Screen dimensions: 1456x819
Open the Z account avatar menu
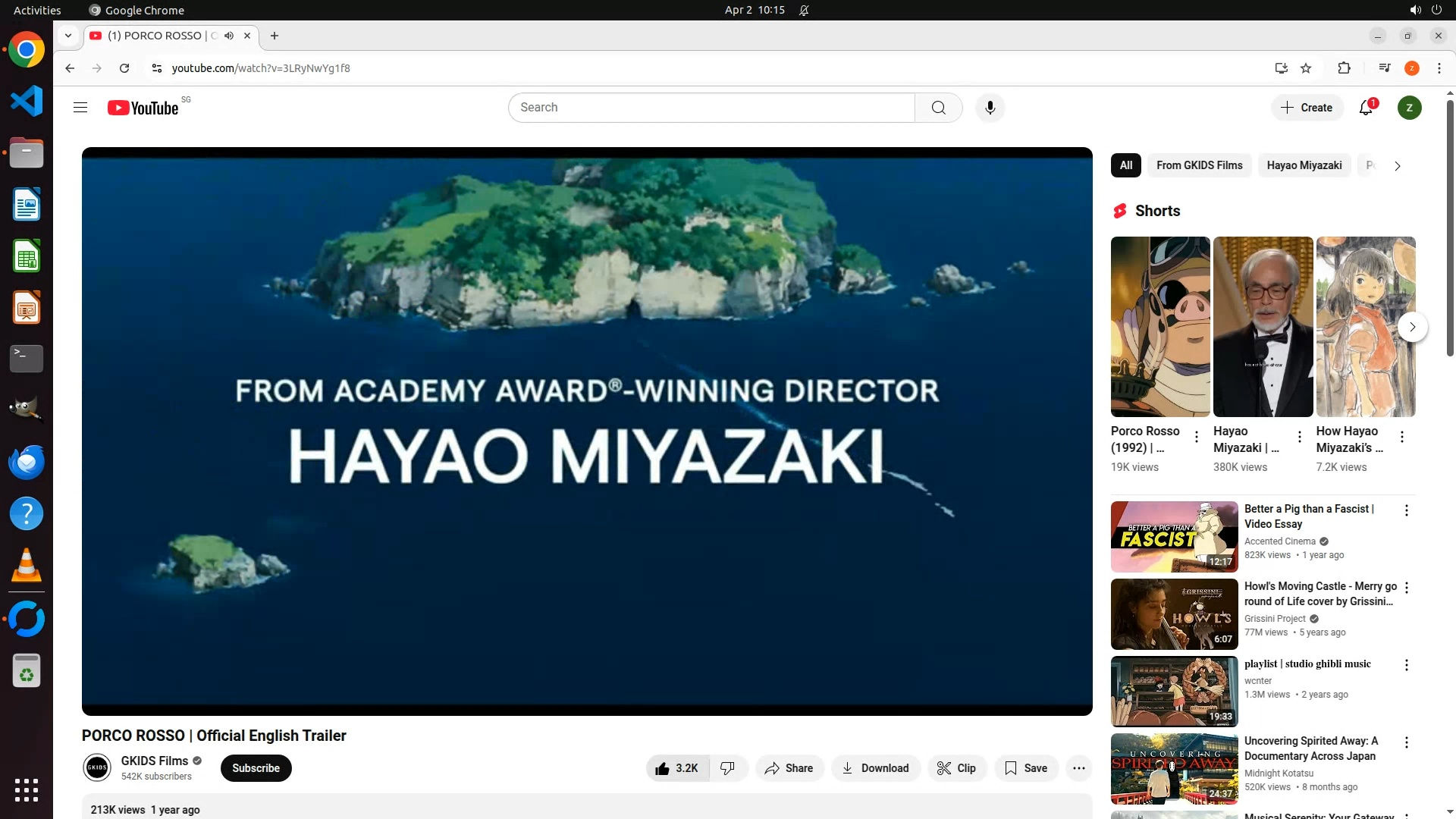1409,108
